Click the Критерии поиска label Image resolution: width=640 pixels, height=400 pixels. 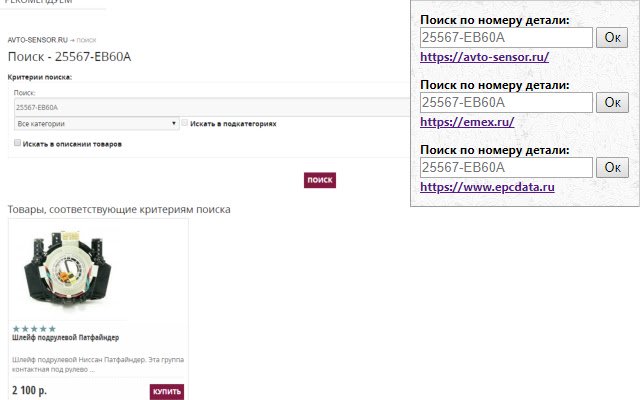click(x=40, y=77)
